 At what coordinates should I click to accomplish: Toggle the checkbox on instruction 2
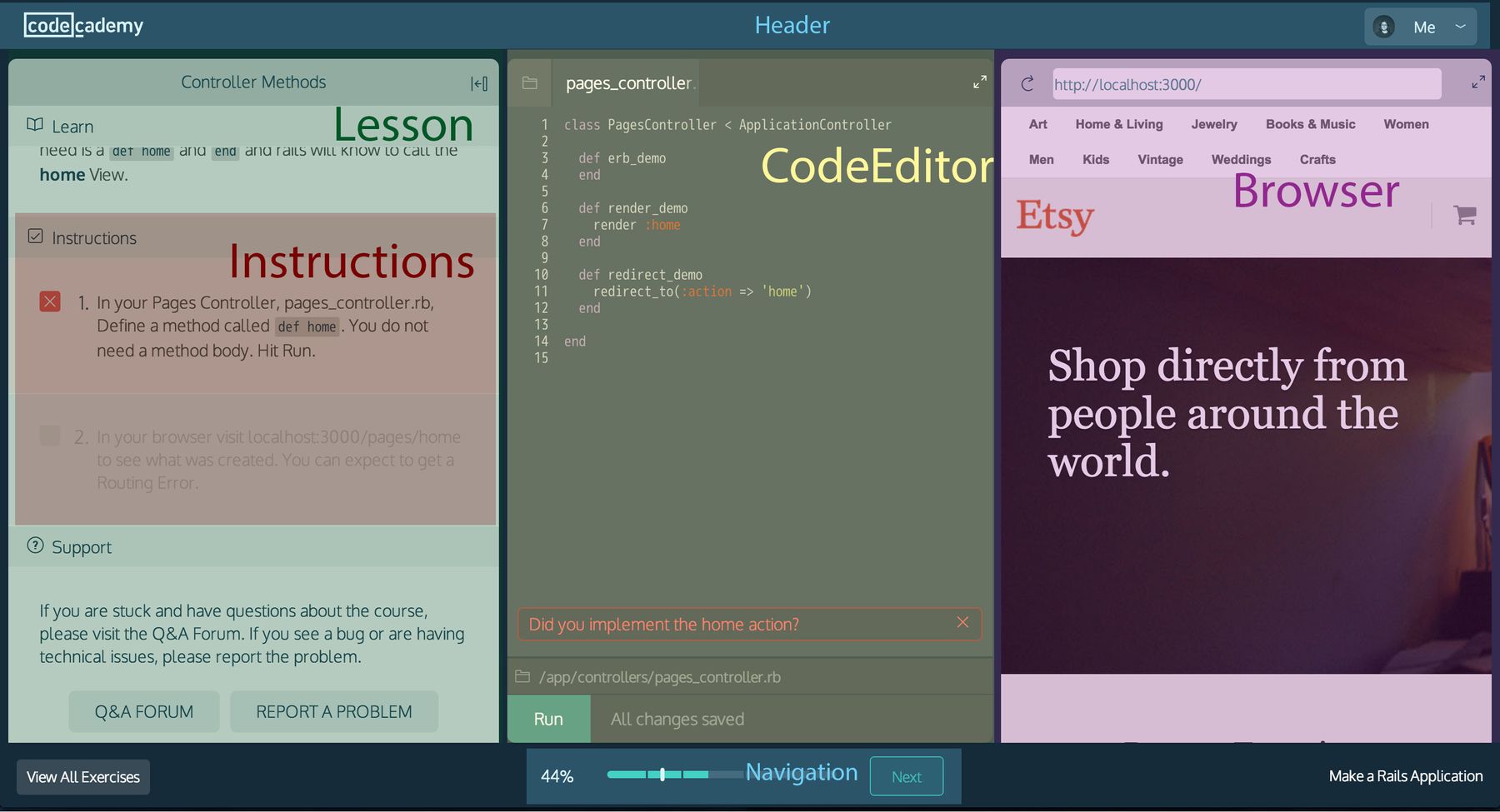pyautogui.click(x=50, y=436)
